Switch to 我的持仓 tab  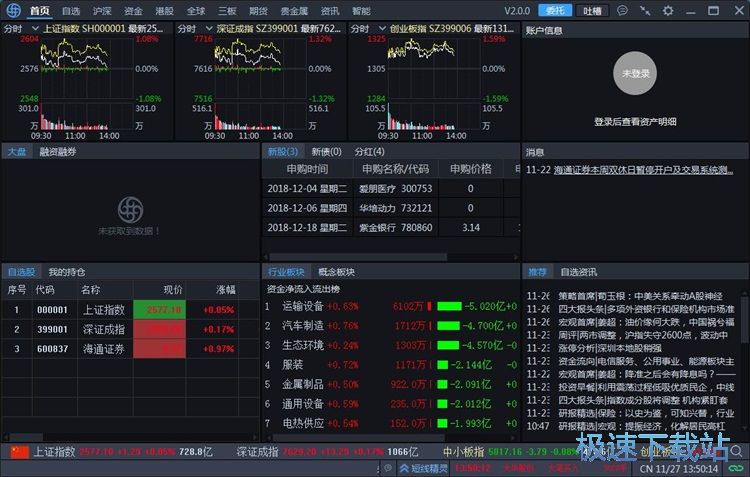pyautogui.click(x=67, y=272)
